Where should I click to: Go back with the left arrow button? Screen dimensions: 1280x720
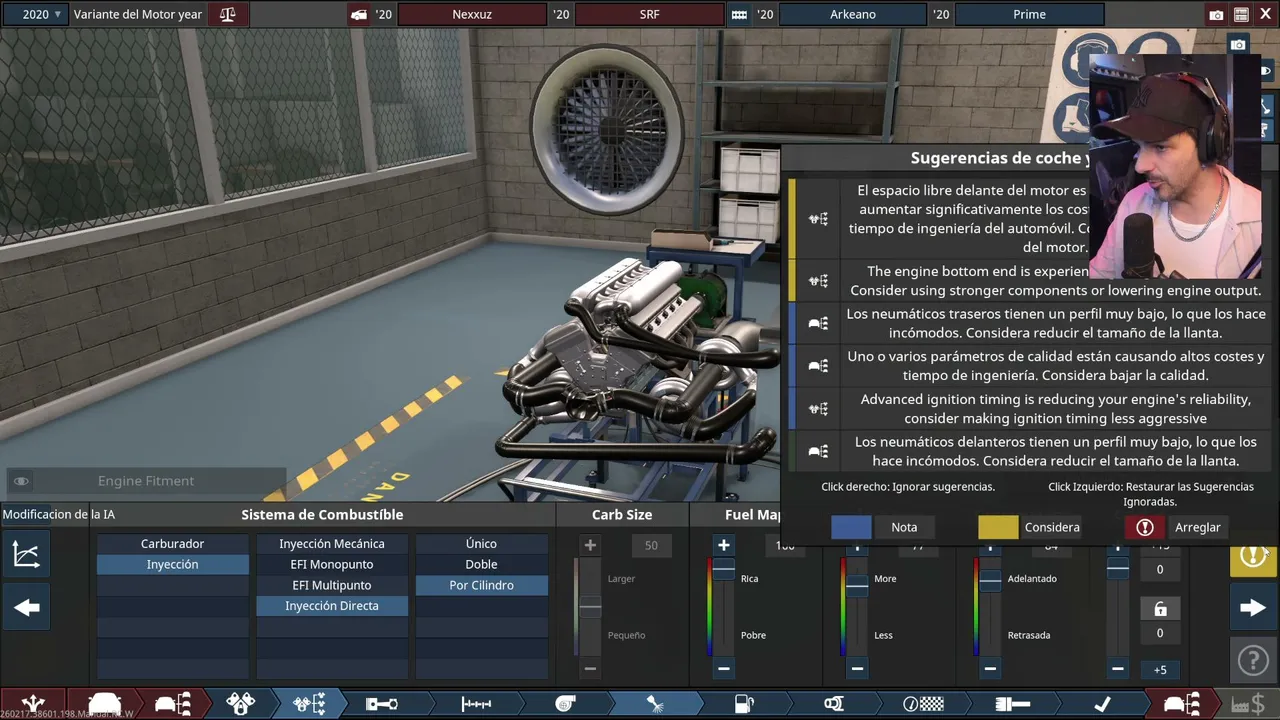pos(26,608)
